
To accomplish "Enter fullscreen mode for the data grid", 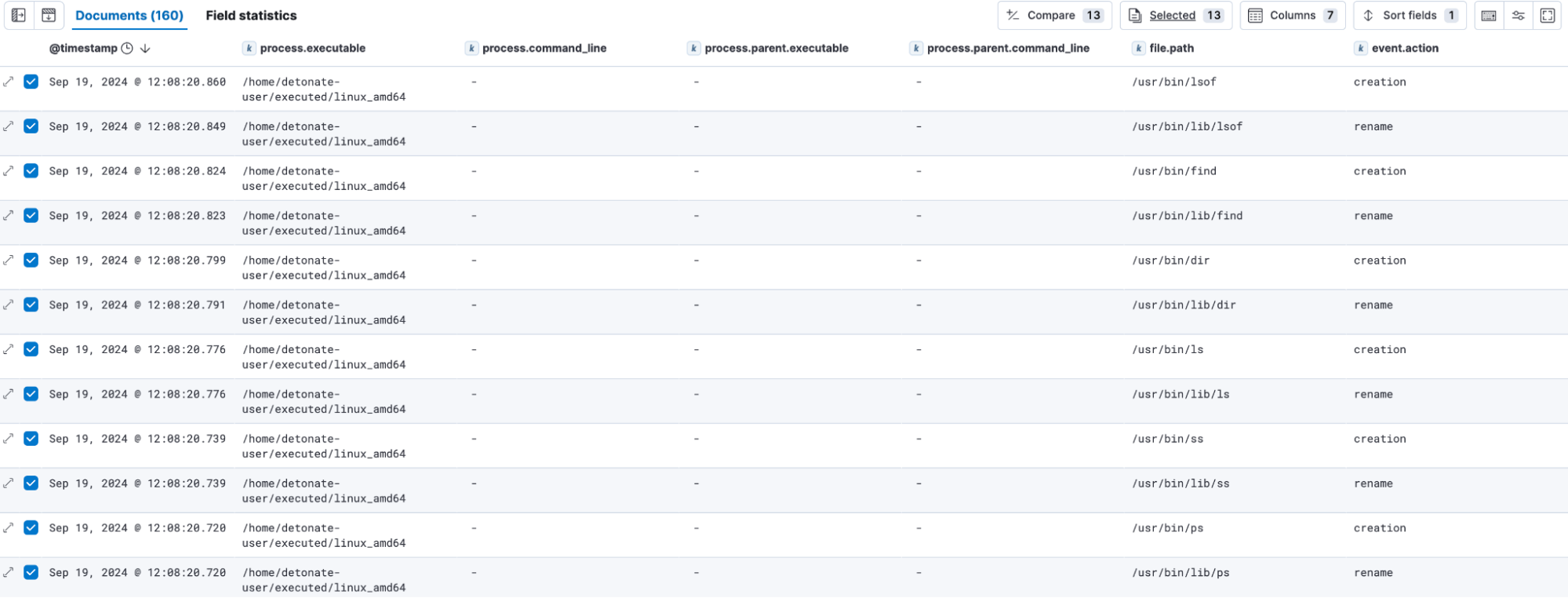I will (1548, 16).
